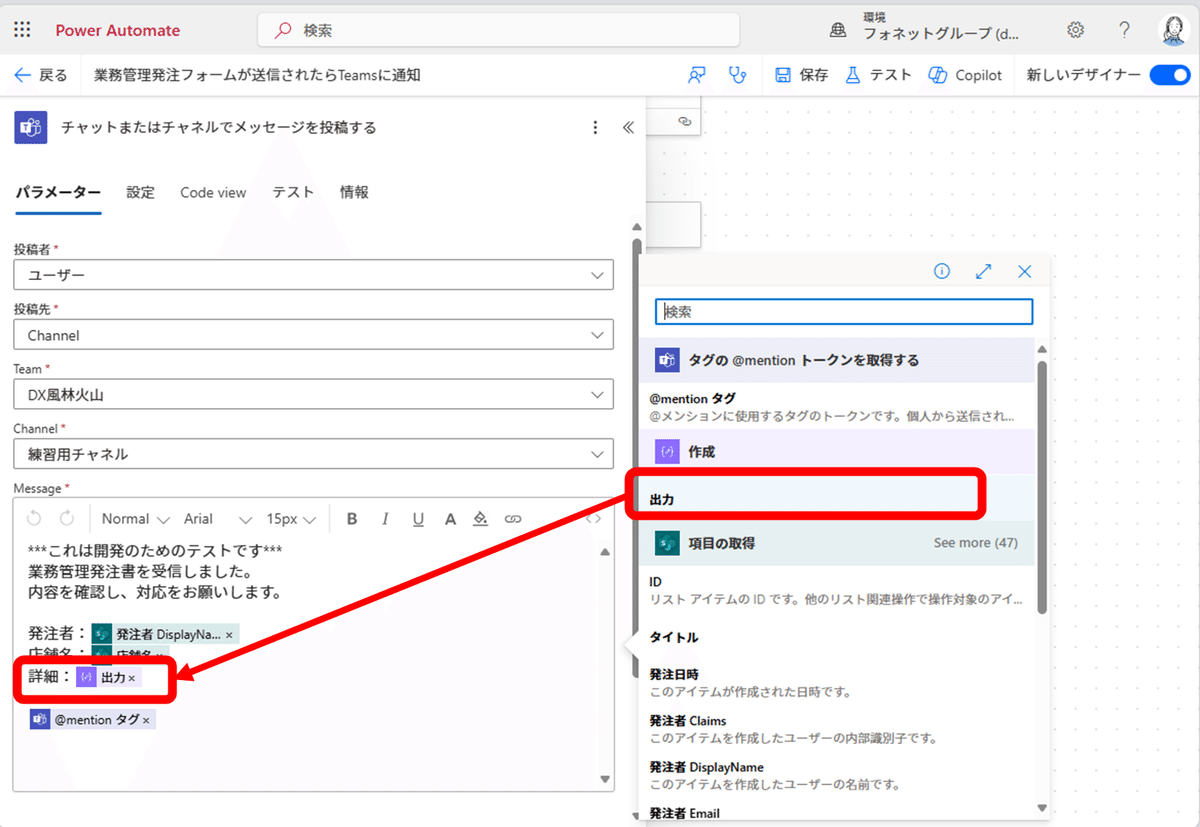Toggle bold formatting
The width and height of the screenshot is (1200, 827).
(352, 518)
